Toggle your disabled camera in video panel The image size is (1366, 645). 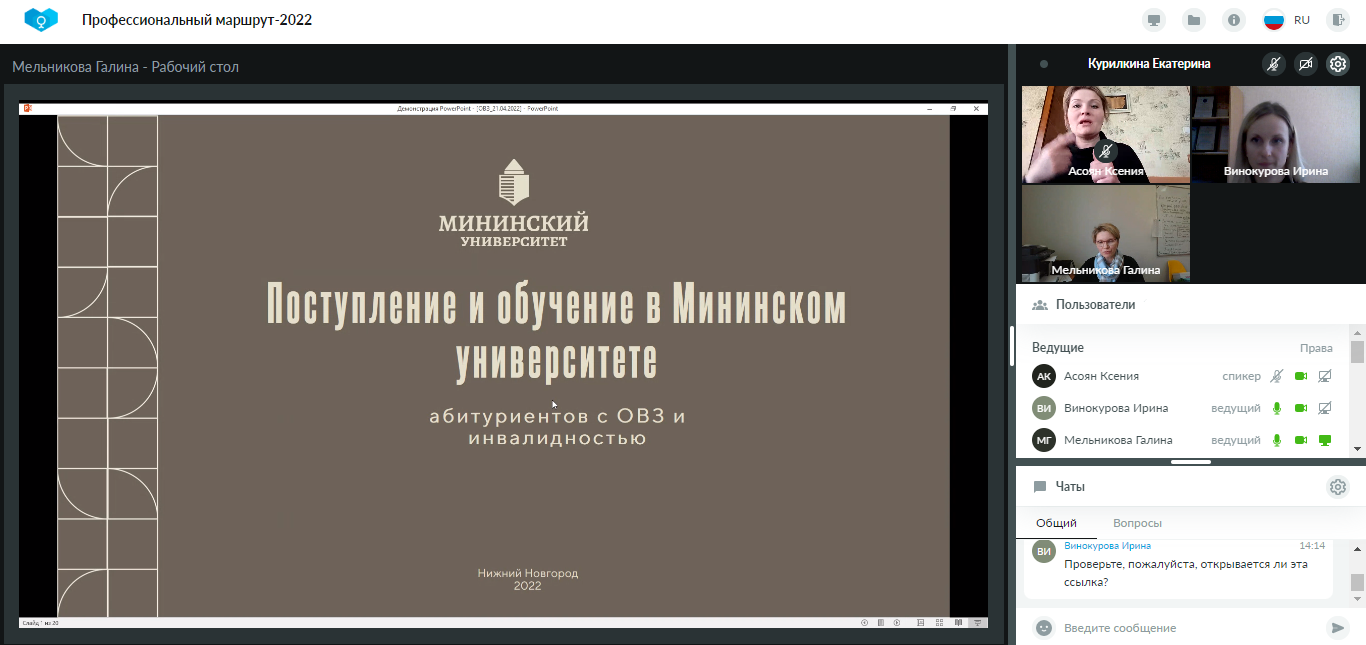[1305, 64]
